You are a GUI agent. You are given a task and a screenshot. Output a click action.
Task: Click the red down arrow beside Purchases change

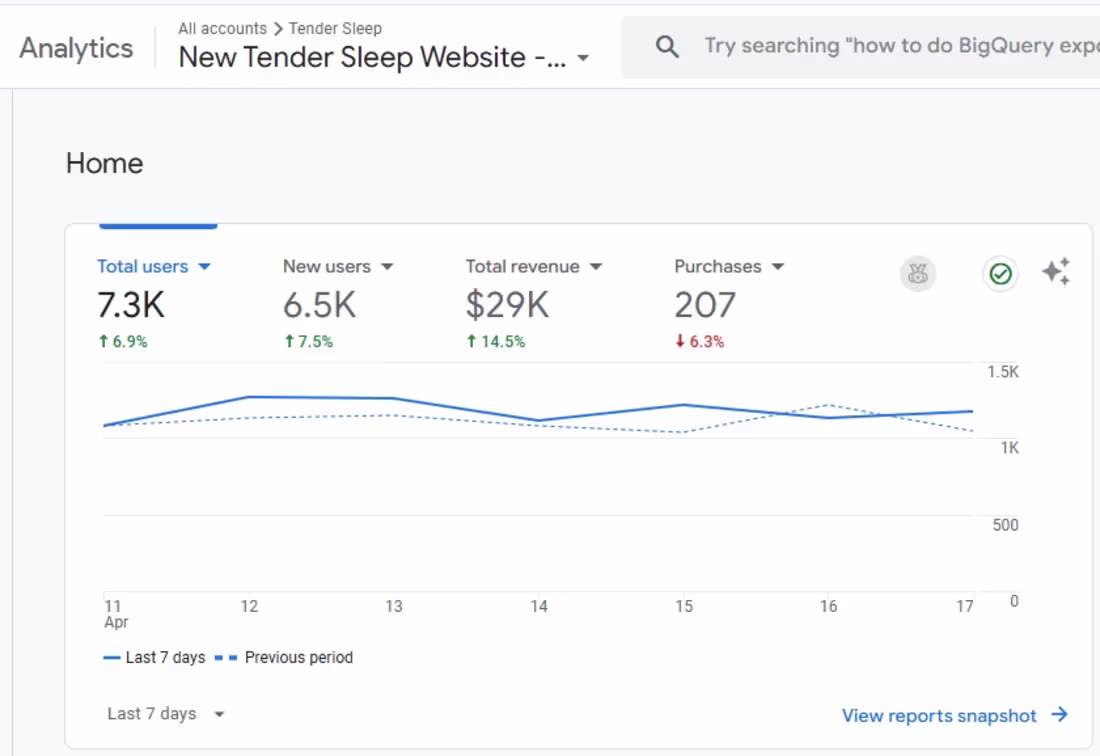679,341
